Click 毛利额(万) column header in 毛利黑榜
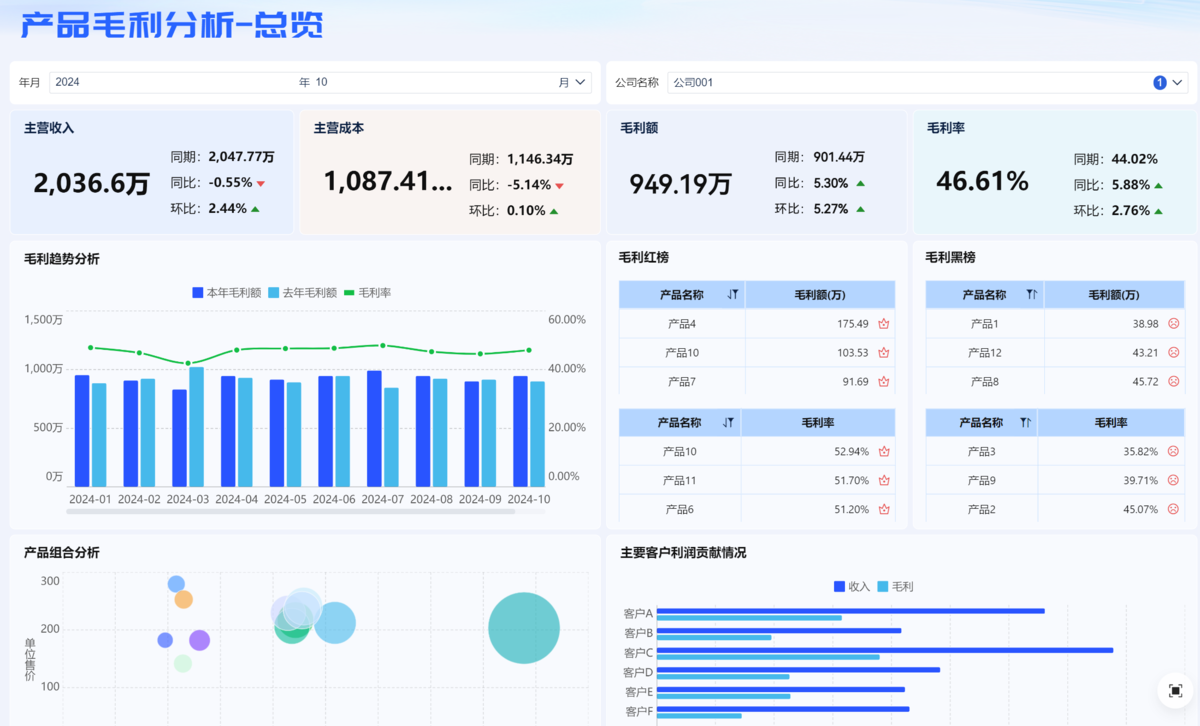The width and height of the screenshot is (1200, 726). (x=1115, y=295)
